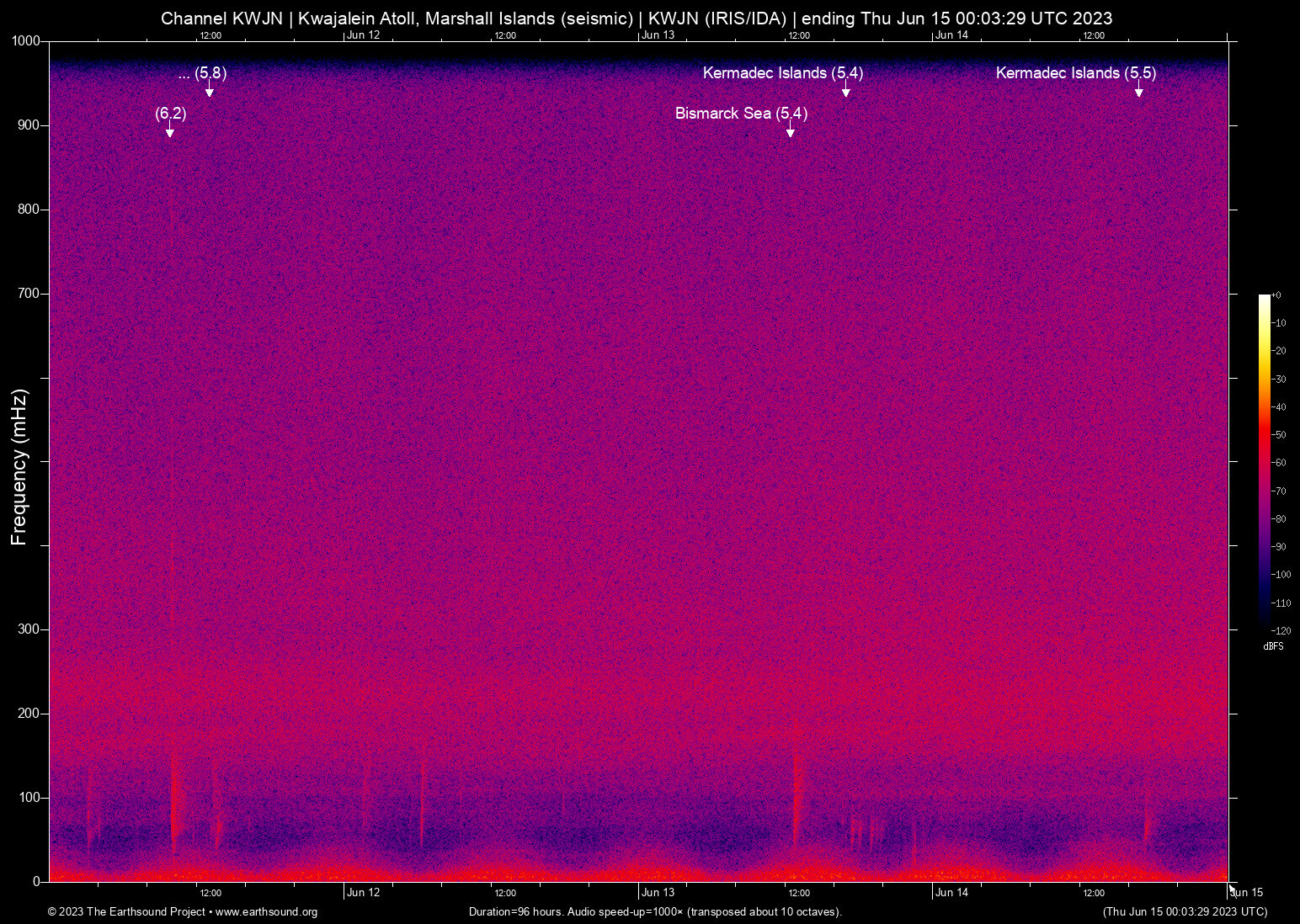Screen dimensions: 1300x924
Task: Click the arrow under Kermadec Islands (5.5)
Action: (1139, 92)
